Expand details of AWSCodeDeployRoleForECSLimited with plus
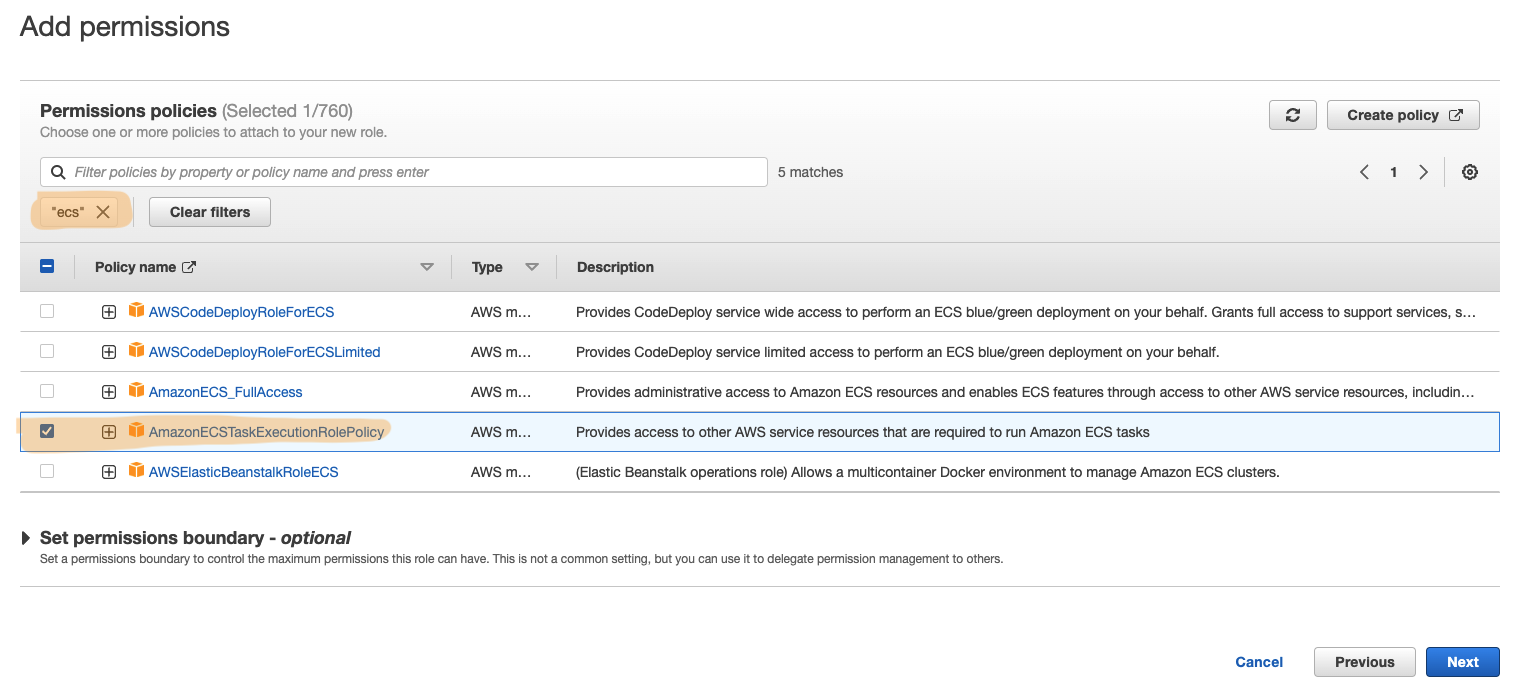 coord(109,352)
